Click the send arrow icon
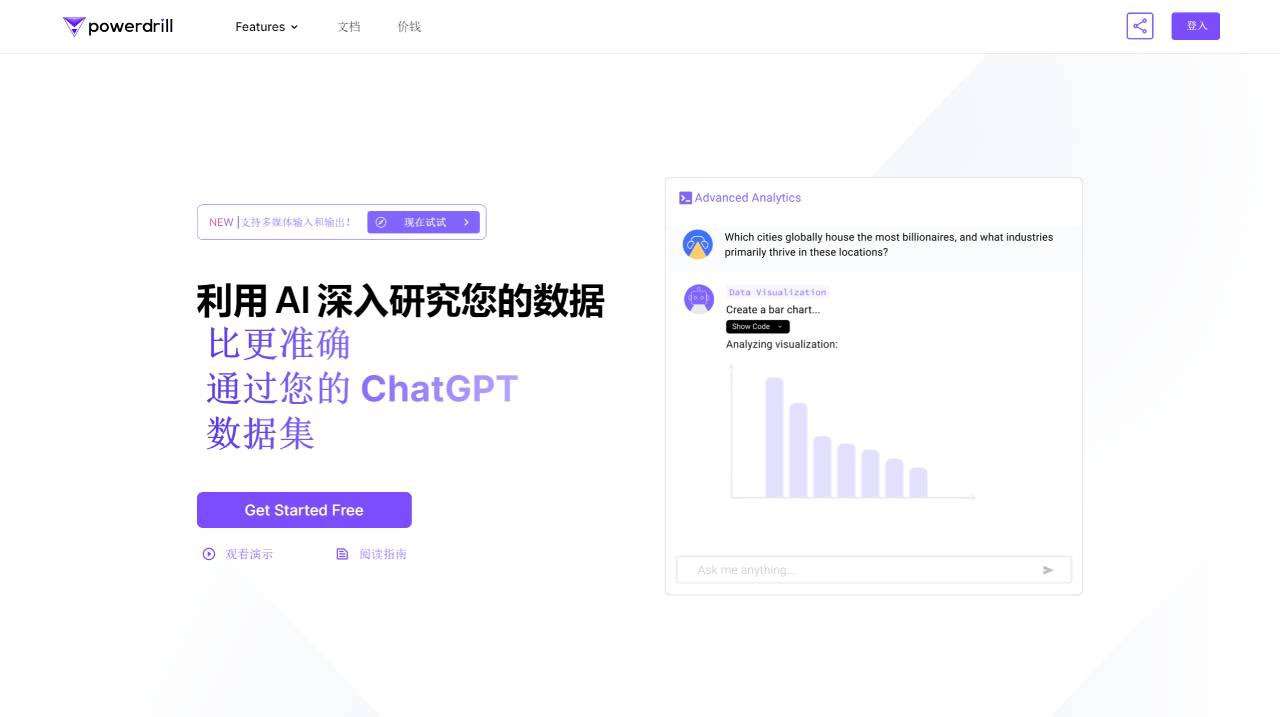Screen dimensions: 1280x717 point(1048,570)
